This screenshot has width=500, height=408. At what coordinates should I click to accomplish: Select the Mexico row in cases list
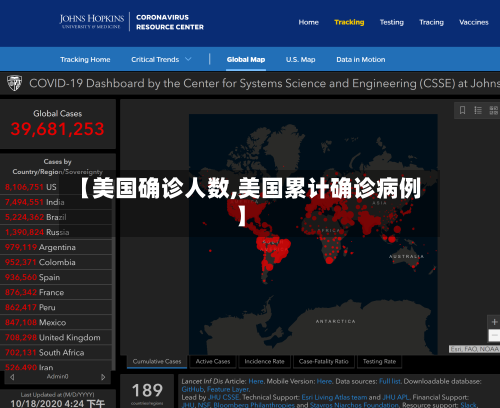pyautogui.click(x=56, y=322)
